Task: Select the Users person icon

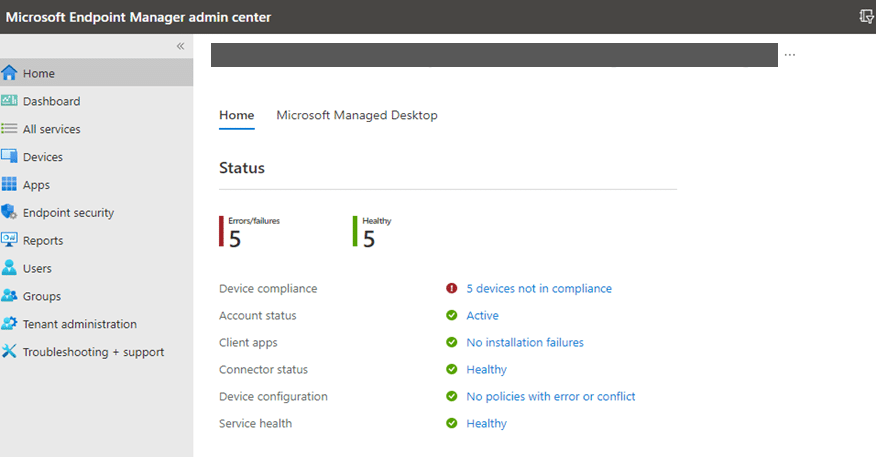Action: [10, 268]
